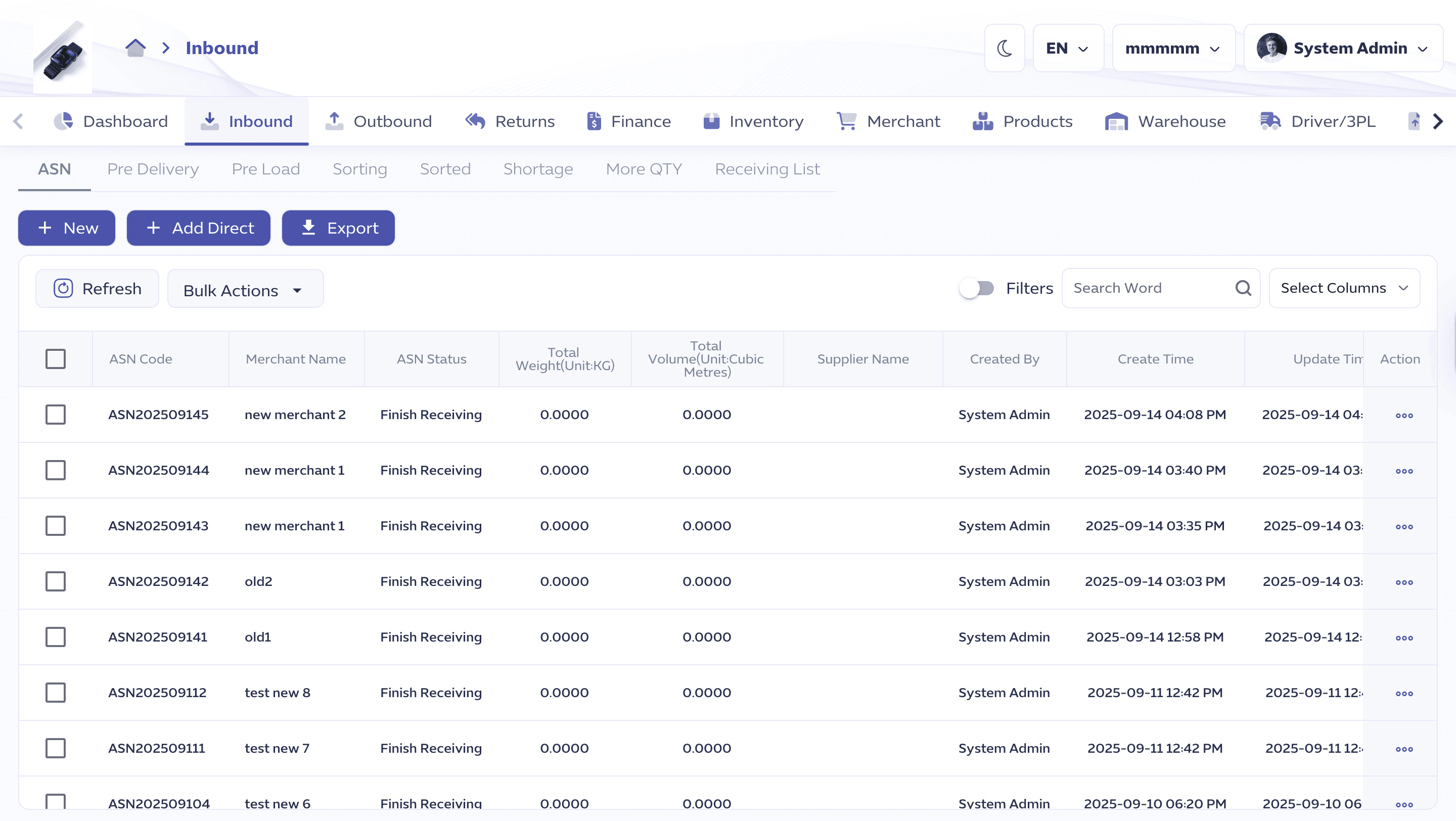
Task: Click the home icon in breadcrumb
Action: (135, 48)
